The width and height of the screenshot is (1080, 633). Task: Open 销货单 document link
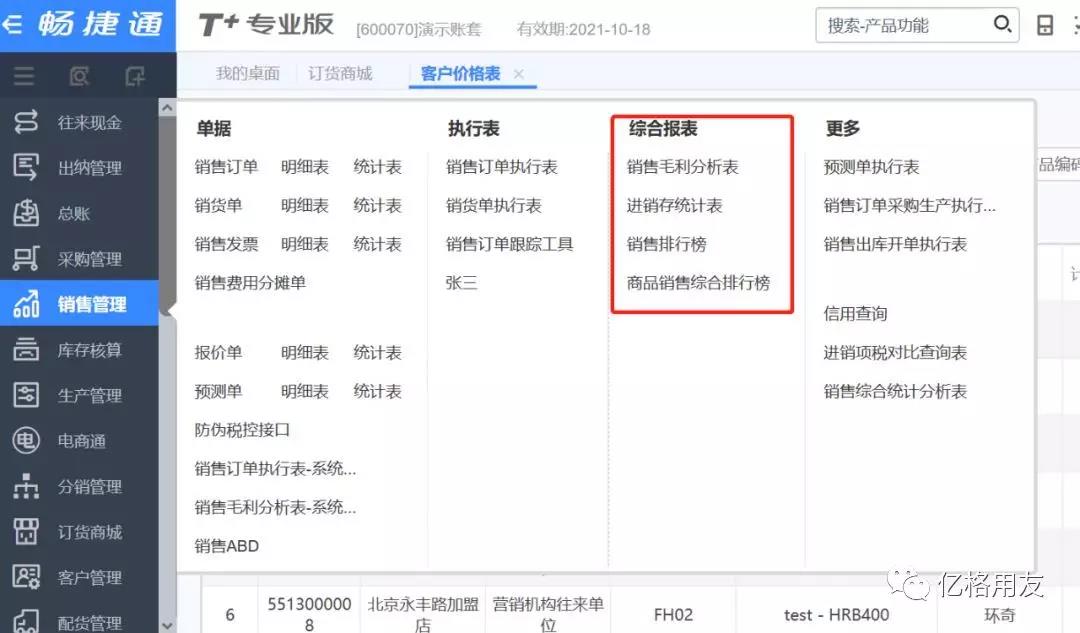[x=218, y=205]
